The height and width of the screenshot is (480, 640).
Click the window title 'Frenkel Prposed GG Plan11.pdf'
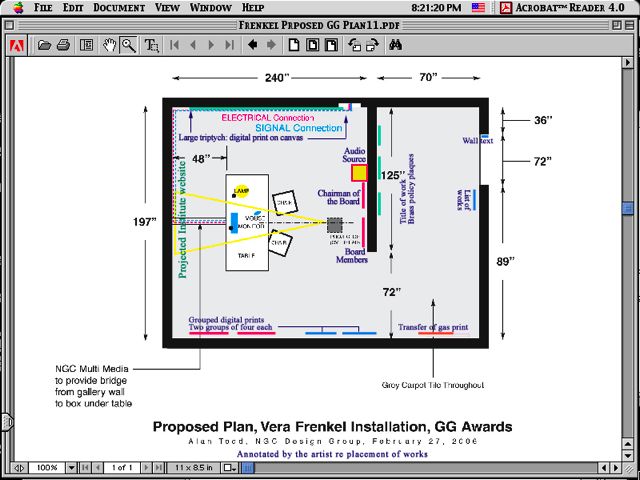(x=319, y=25)
